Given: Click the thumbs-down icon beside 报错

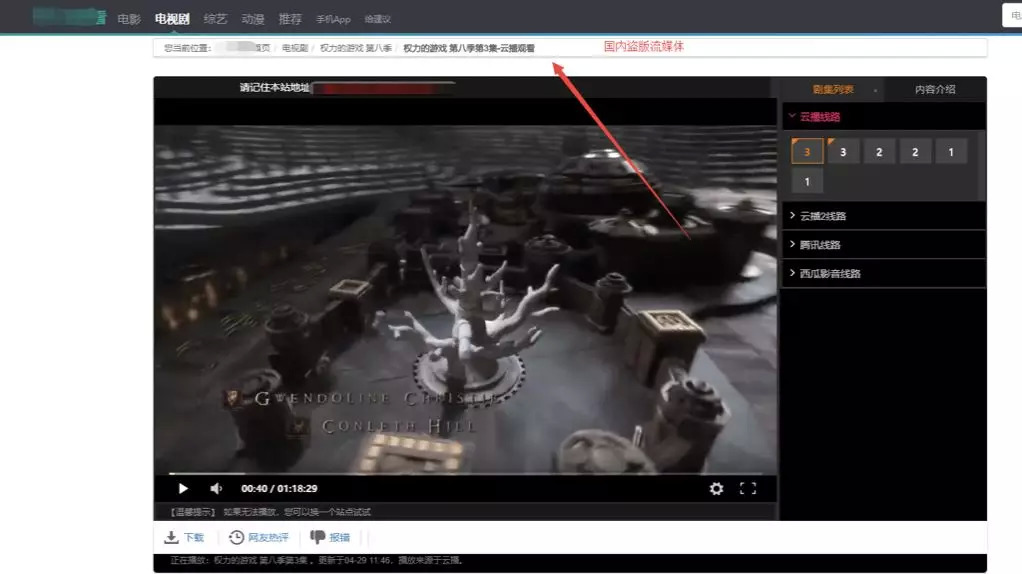Looking at the screenshot, I should coord(317,537).
